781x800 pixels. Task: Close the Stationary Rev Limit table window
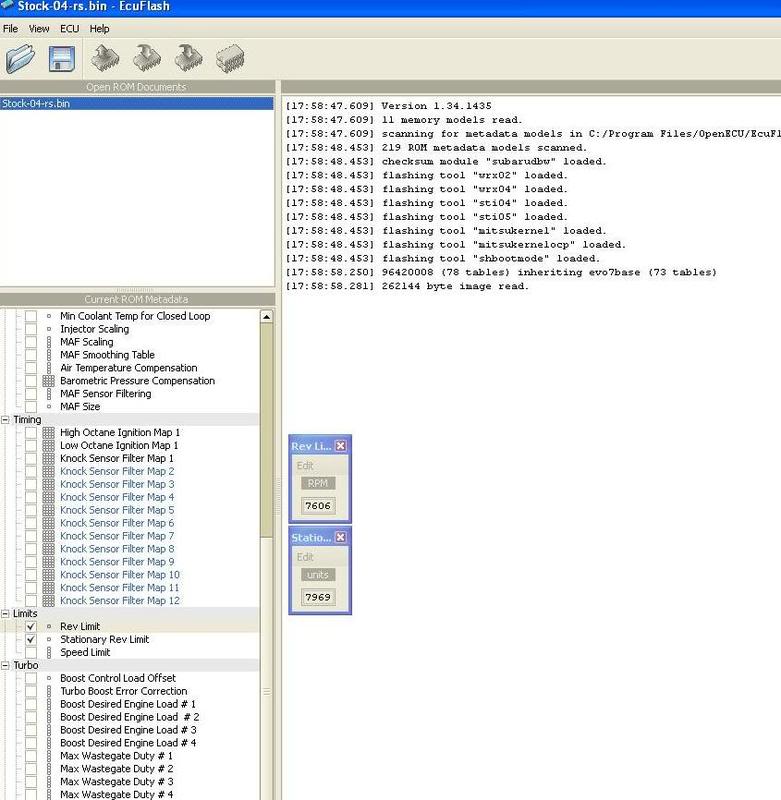[x=341, y=537]
